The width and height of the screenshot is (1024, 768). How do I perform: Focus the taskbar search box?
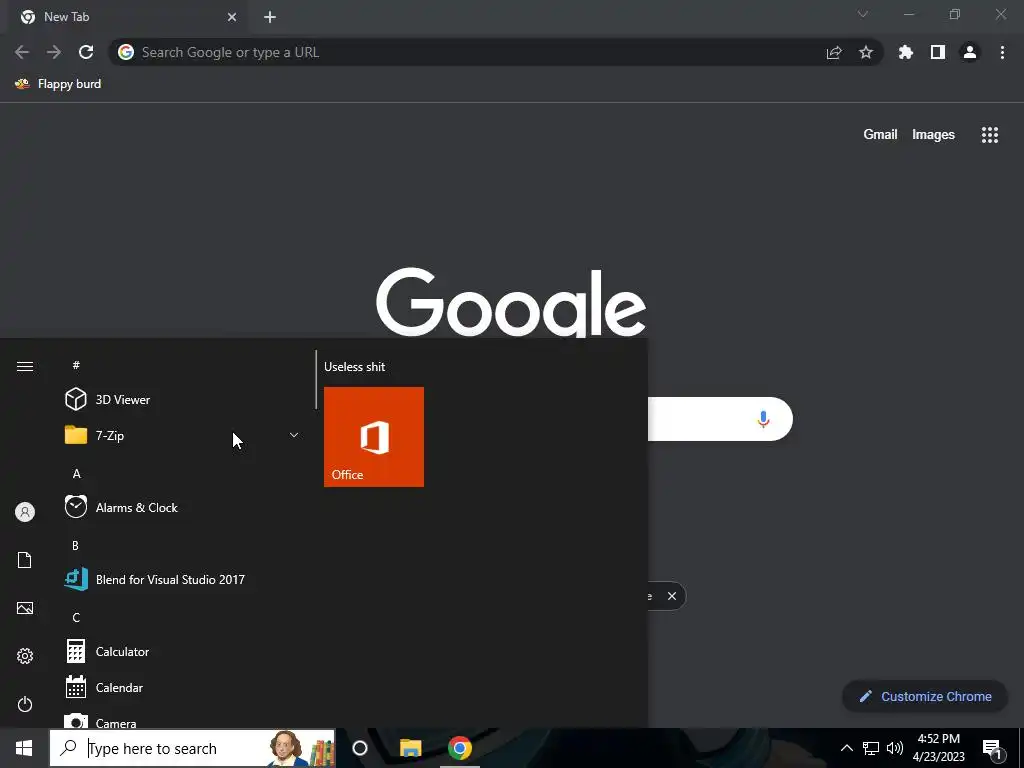pos(193,748)
